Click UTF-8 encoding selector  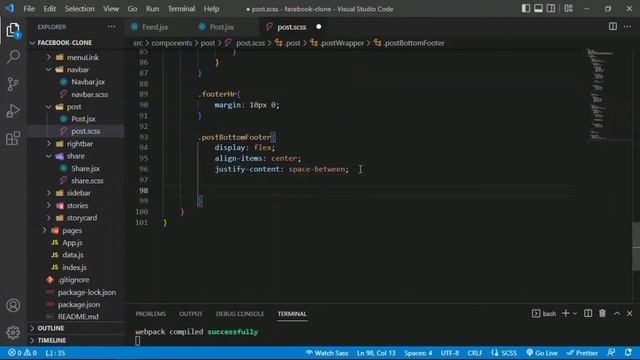coord(450,353)
